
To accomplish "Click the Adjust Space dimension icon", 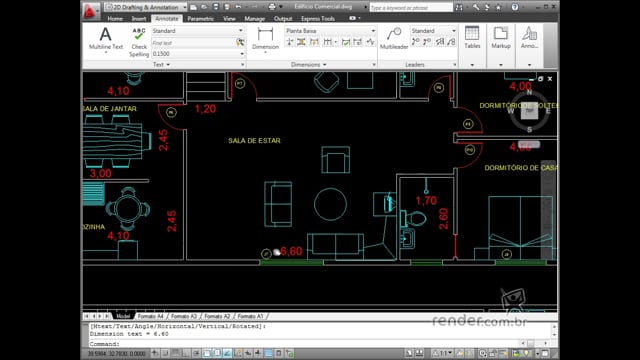I will [301, 42].
